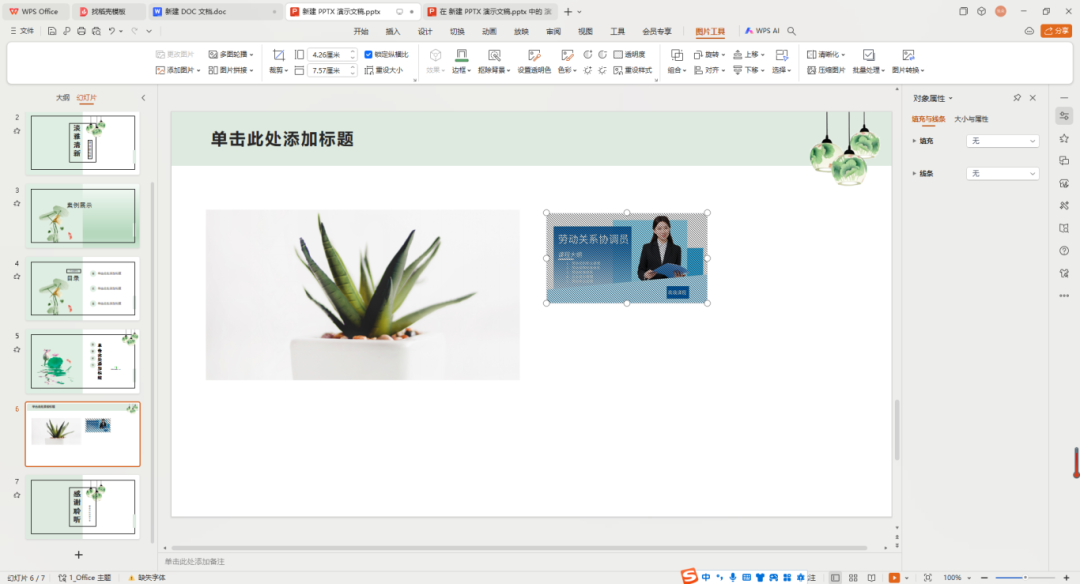The height and width of the screenshot is (584, 1080).
Task: Open the Picture Tools (图片工具) tab
Action: click(x=710, y=31)
